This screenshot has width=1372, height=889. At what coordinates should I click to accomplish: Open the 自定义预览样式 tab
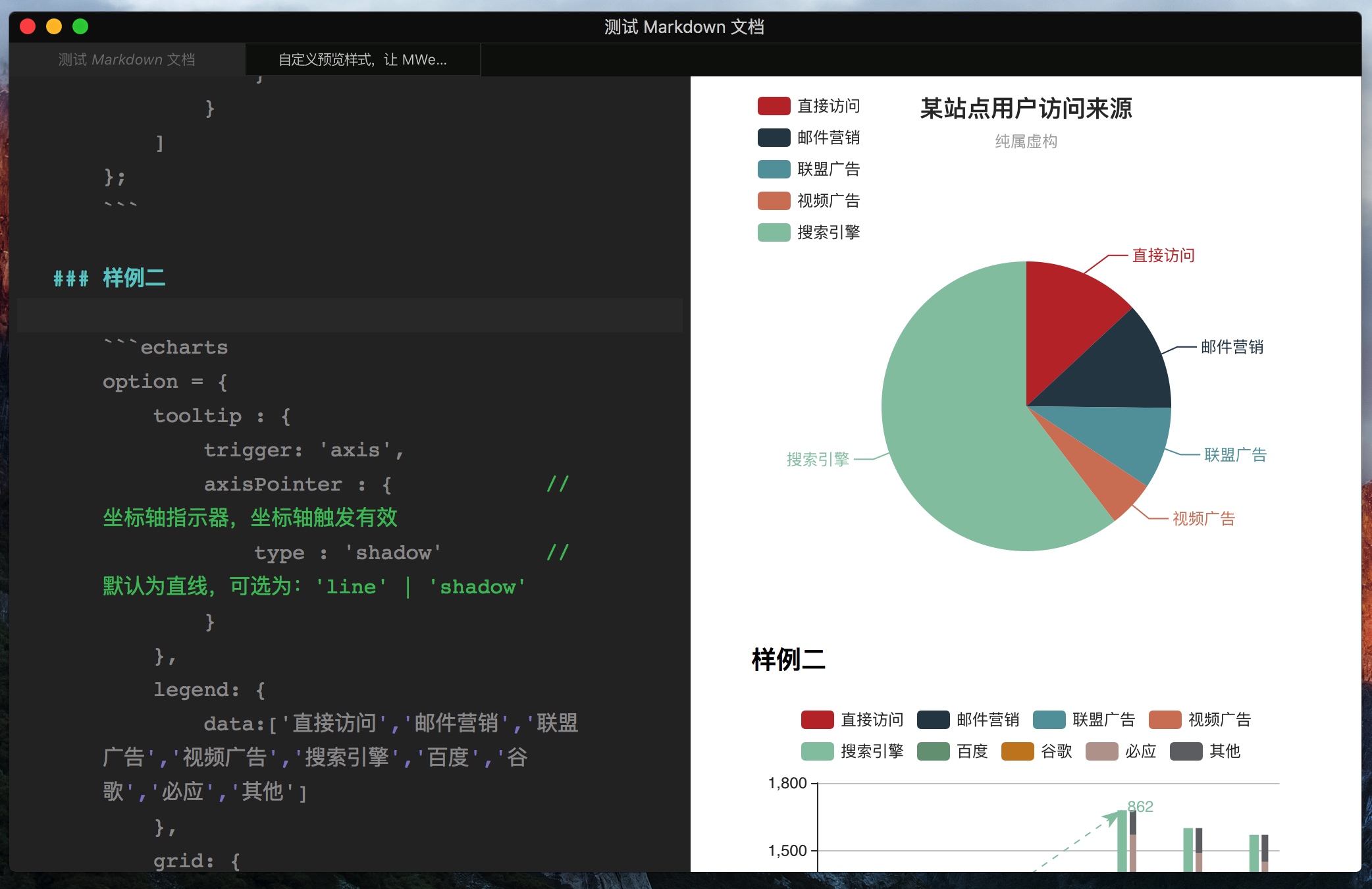tap(362, 60)
